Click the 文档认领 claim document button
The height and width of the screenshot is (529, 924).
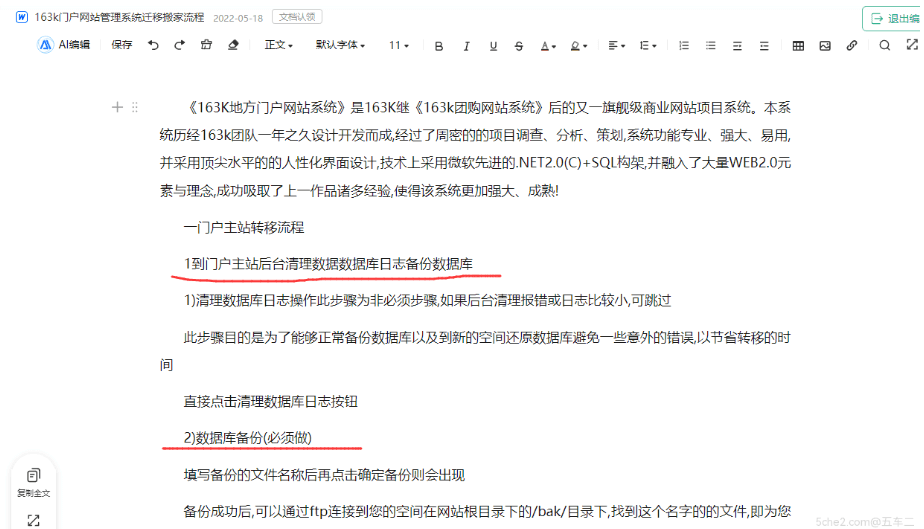[x=297, y=17]
